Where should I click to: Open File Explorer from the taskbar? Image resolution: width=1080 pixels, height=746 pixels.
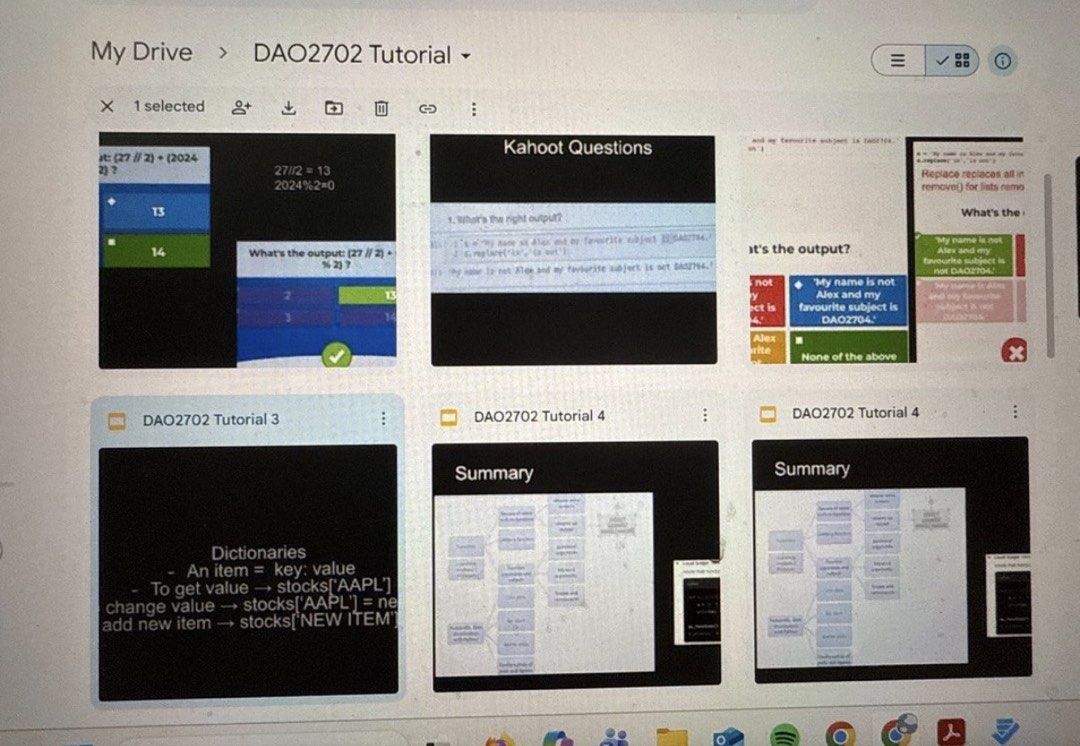coord(672,737)
